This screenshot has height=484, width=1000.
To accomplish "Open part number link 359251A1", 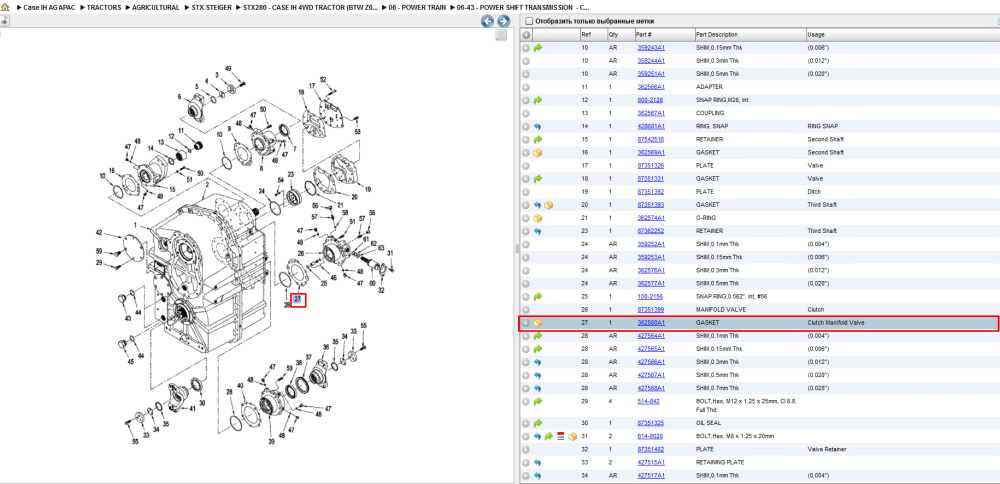I will coord(651,74).
